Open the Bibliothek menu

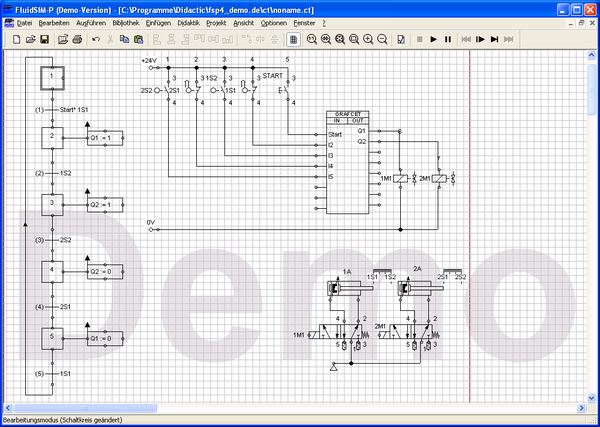tap(126, 22)
